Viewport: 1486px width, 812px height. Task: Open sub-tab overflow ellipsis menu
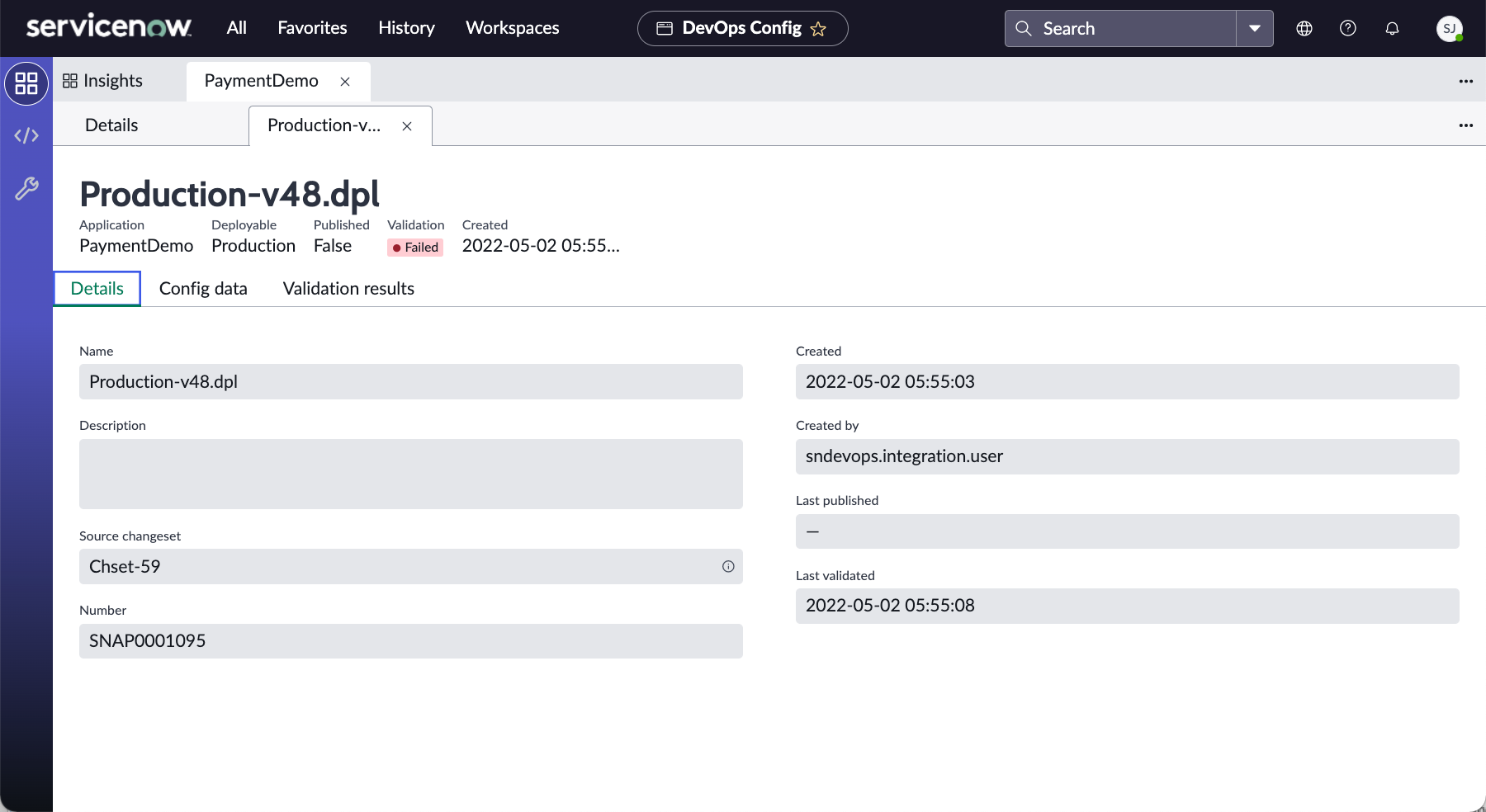click(1466, 125)
